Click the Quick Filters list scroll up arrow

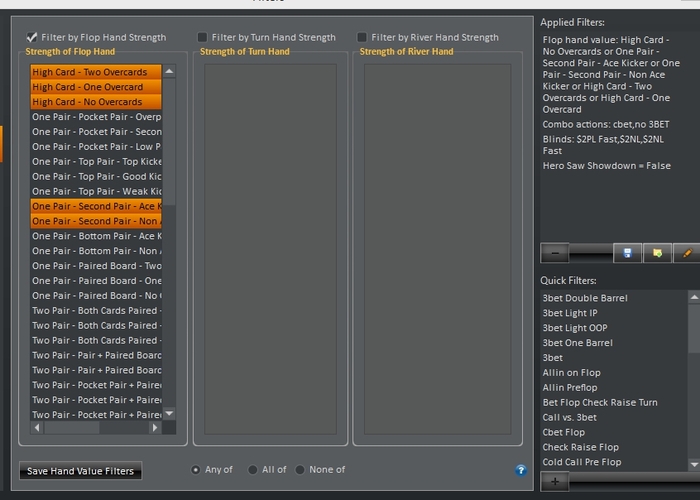point(694,297)
